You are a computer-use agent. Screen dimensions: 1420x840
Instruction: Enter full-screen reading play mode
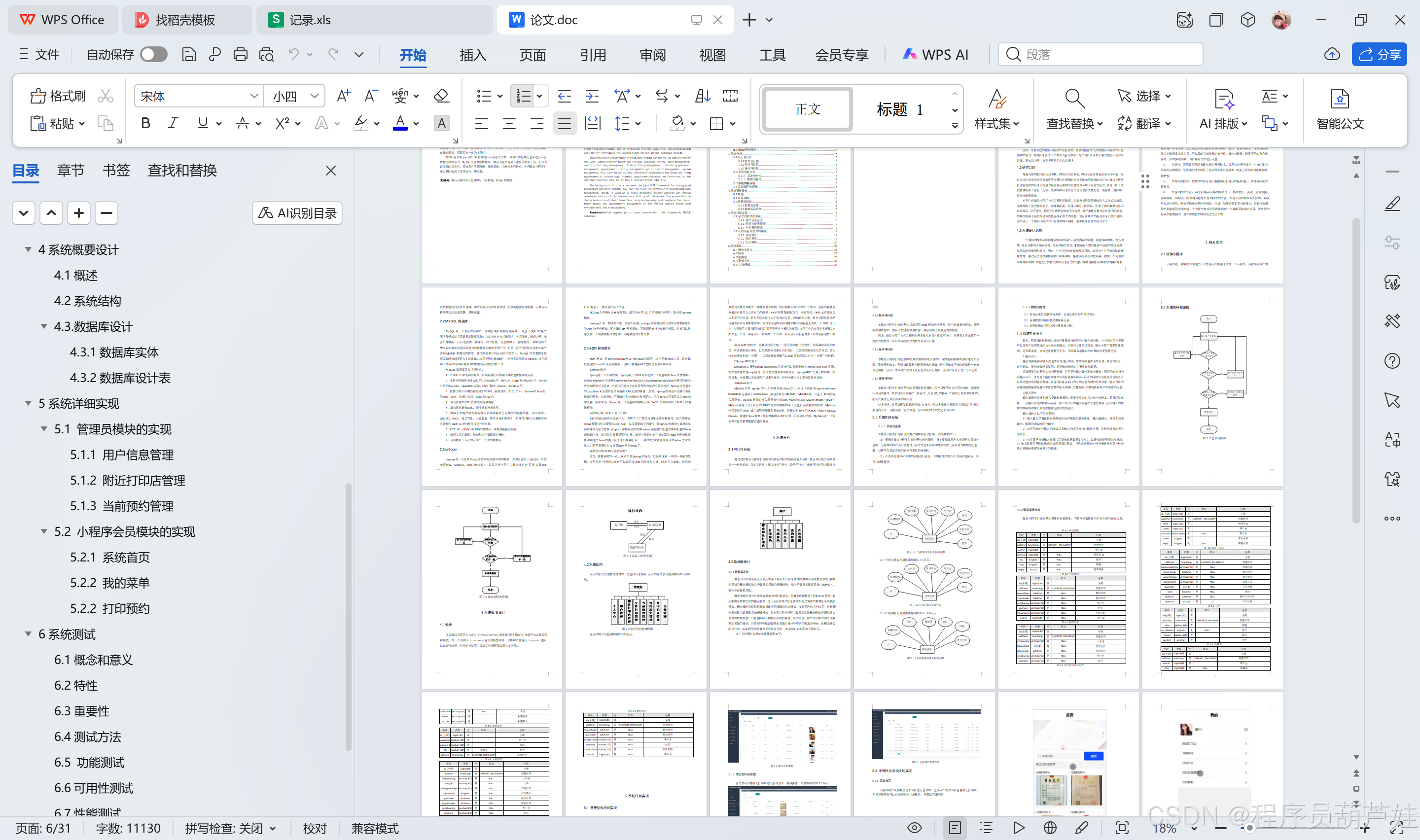tap(1018, 828)
